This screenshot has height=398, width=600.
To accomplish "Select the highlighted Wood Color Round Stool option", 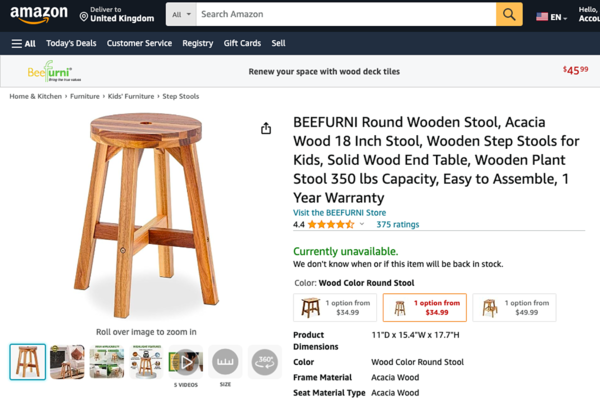I will tap(425, 308).
